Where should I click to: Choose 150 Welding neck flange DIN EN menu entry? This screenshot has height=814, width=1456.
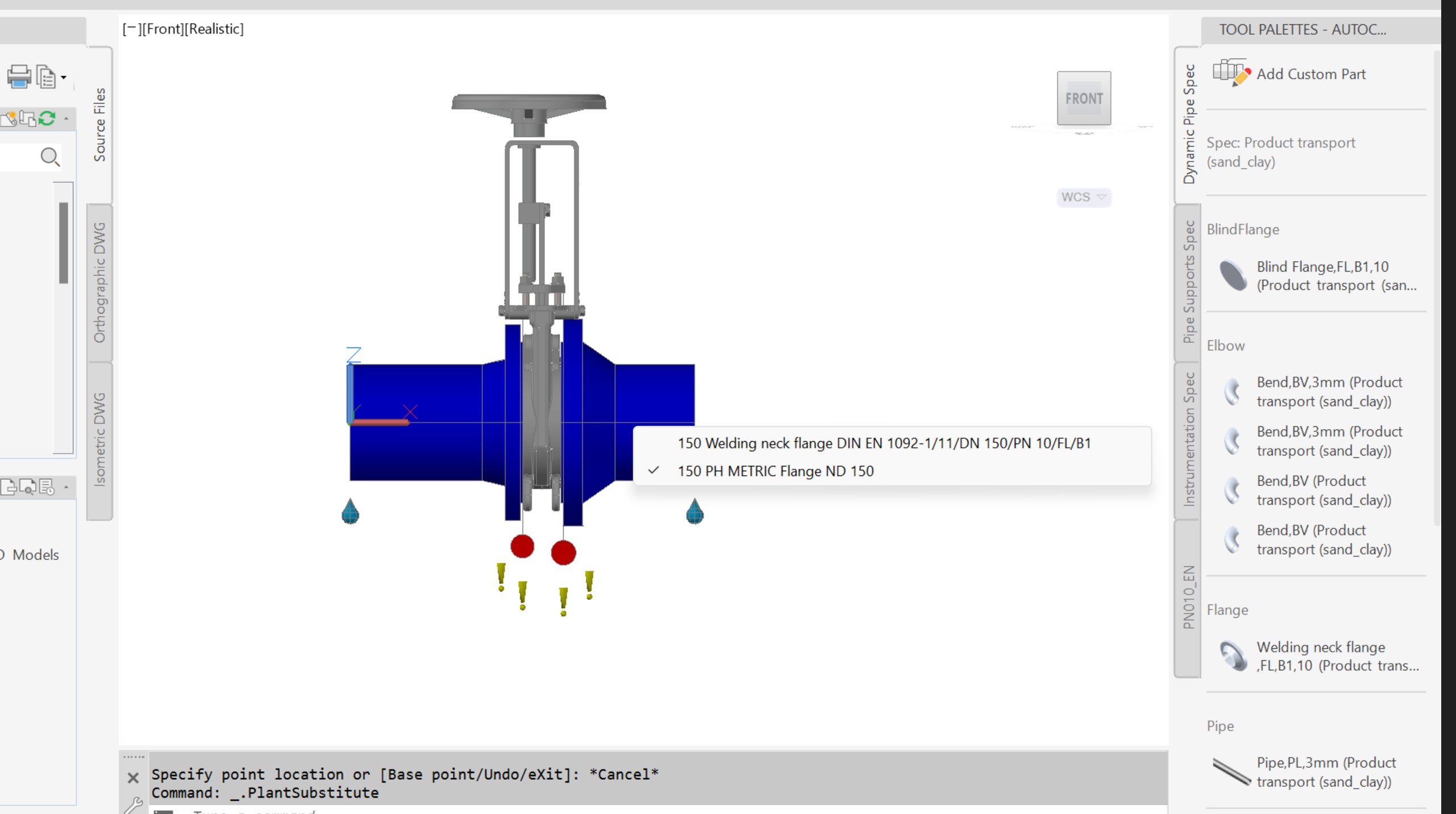(884, 443)
